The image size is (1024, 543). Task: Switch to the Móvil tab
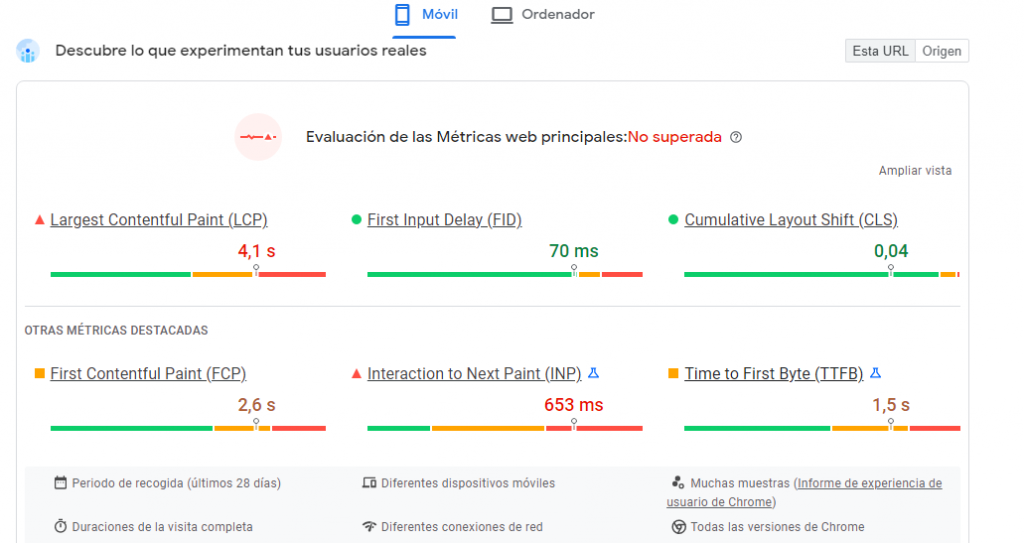pos(425,15)
